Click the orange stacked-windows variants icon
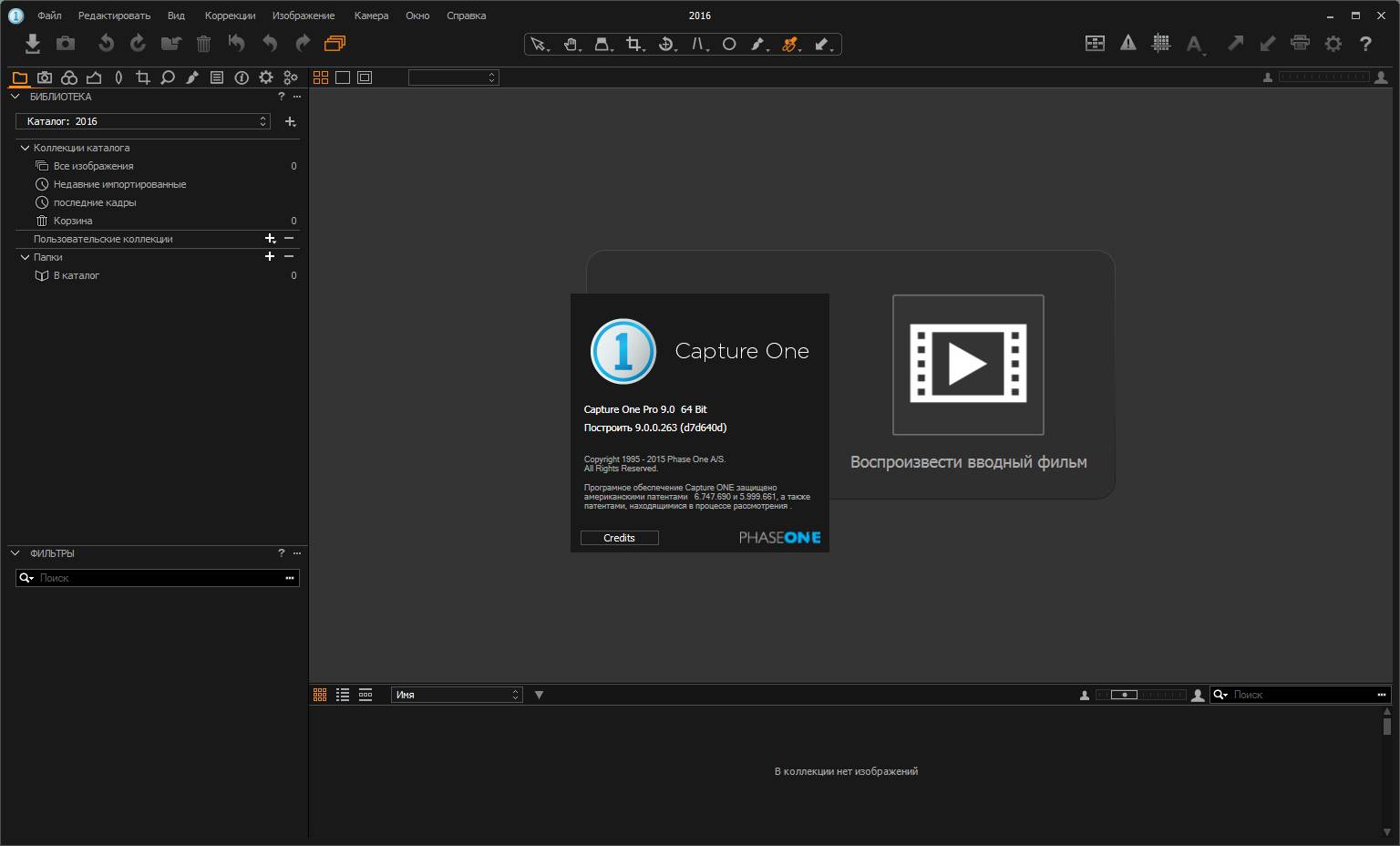 [335, 43]
